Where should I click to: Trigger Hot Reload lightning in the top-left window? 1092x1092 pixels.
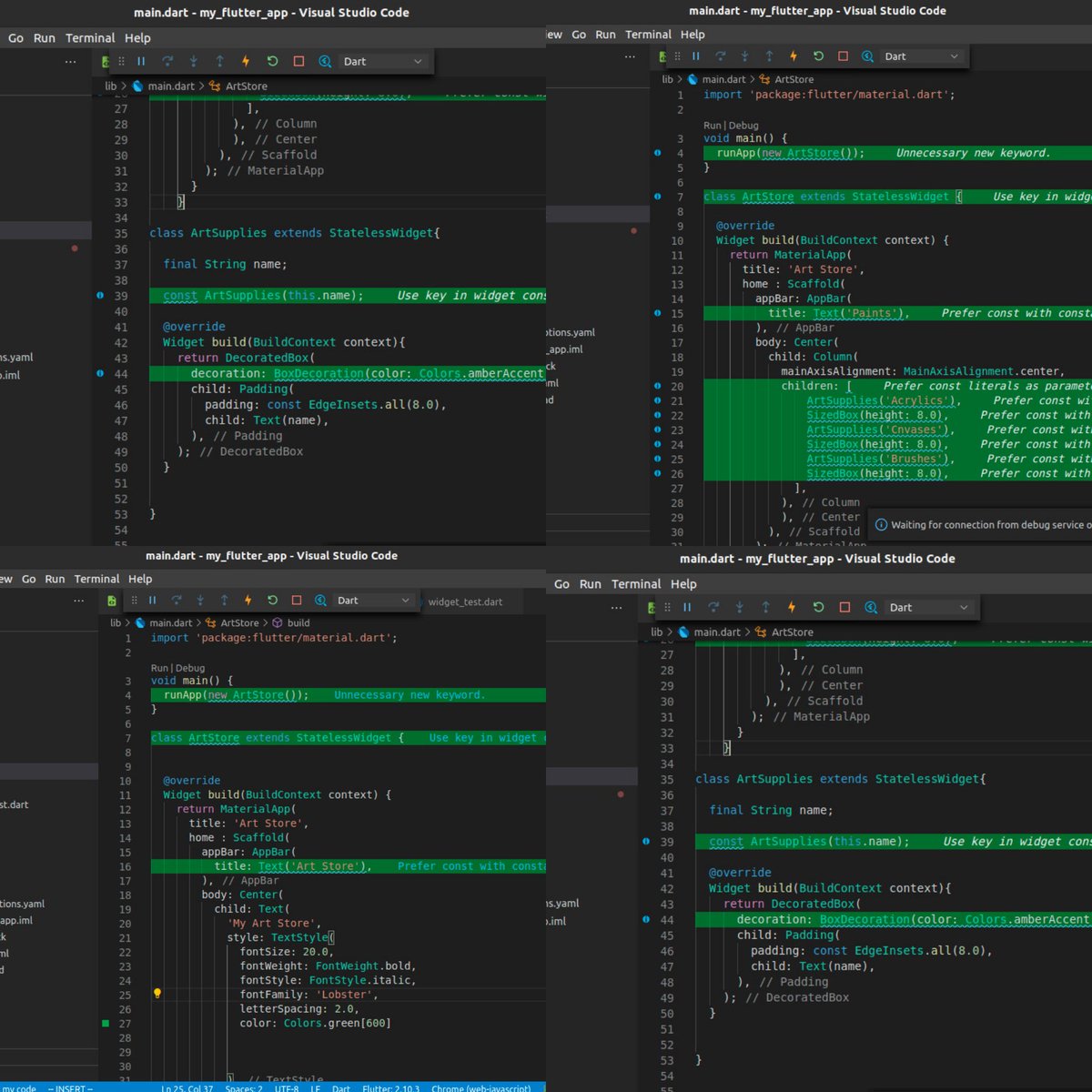point(246,61)
